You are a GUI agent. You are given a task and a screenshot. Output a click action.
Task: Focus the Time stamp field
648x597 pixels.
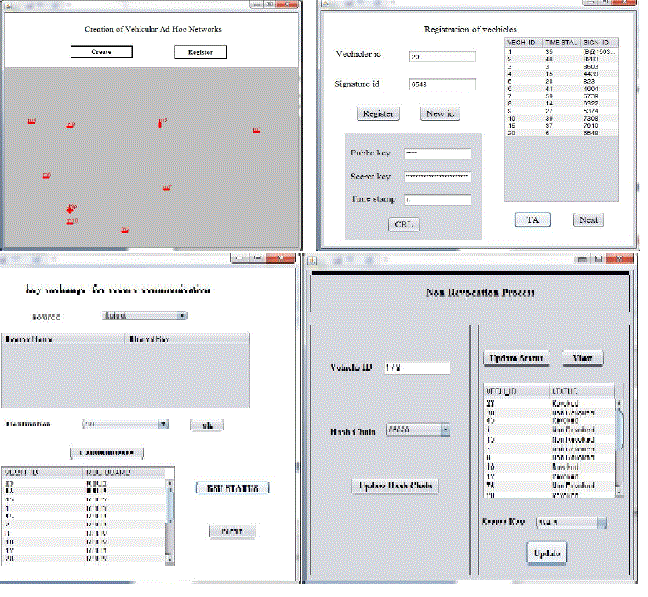point(437,200)
